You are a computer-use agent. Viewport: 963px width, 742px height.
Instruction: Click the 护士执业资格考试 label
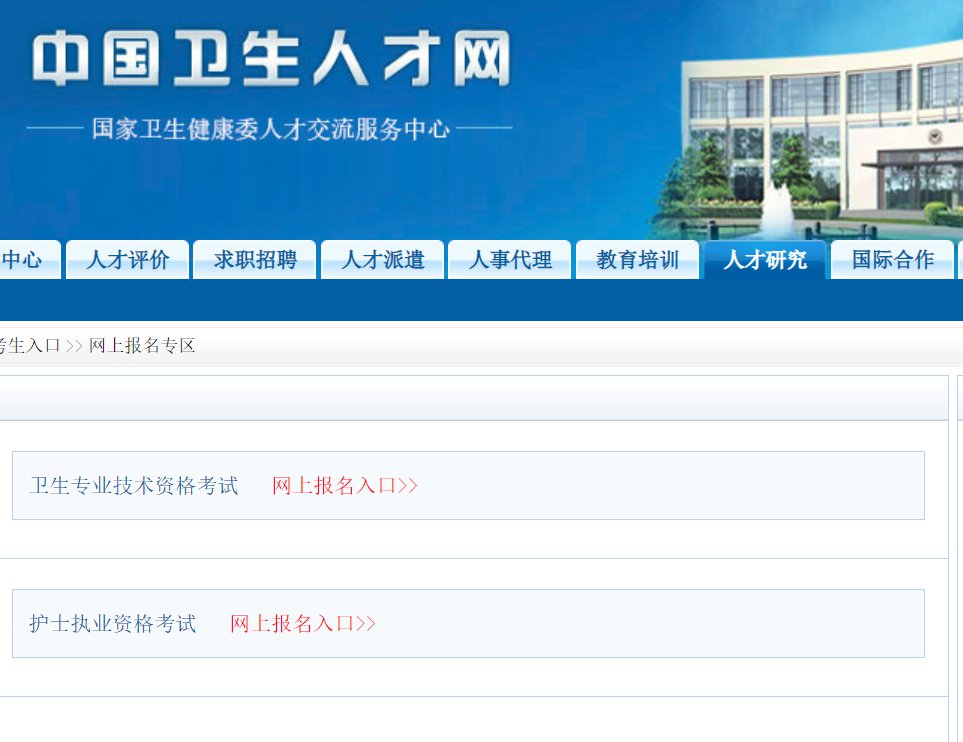(x=113, y=624)
